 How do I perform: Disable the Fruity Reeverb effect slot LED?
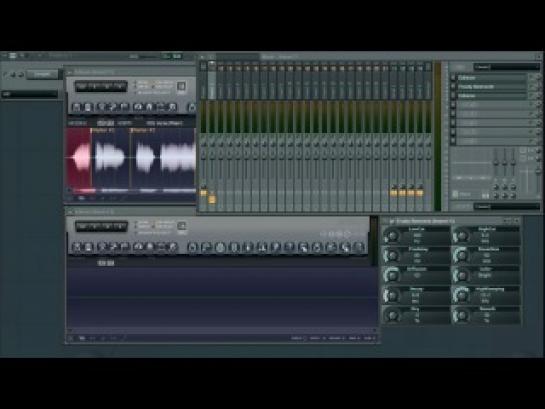[453, 87]
